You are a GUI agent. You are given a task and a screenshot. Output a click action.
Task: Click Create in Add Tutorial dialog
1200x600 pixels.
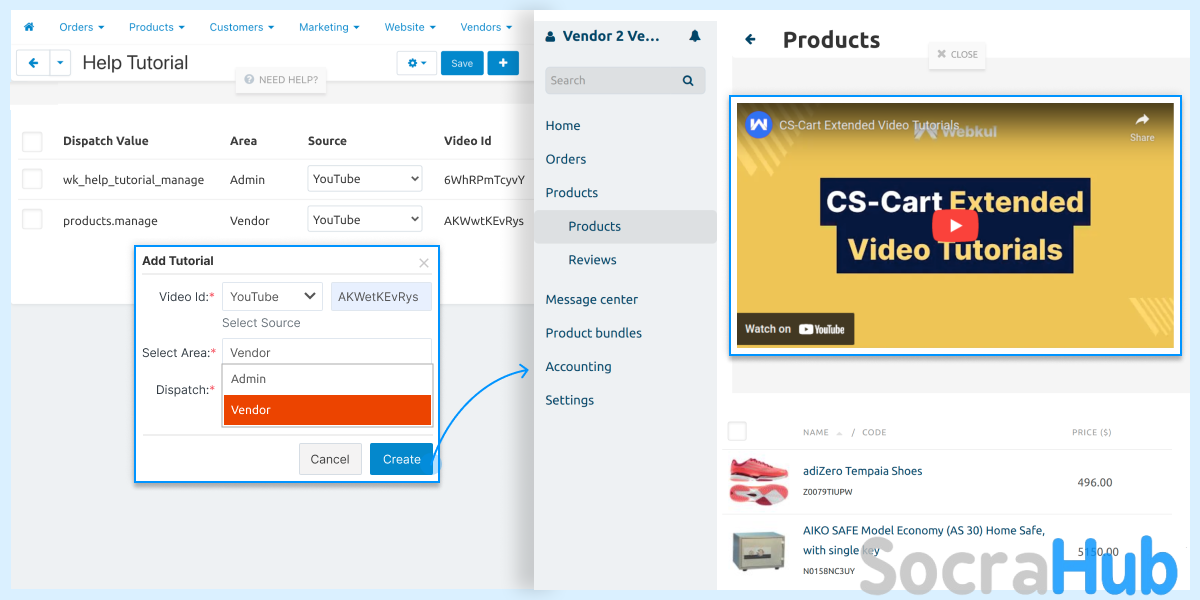tap(401, 459)
